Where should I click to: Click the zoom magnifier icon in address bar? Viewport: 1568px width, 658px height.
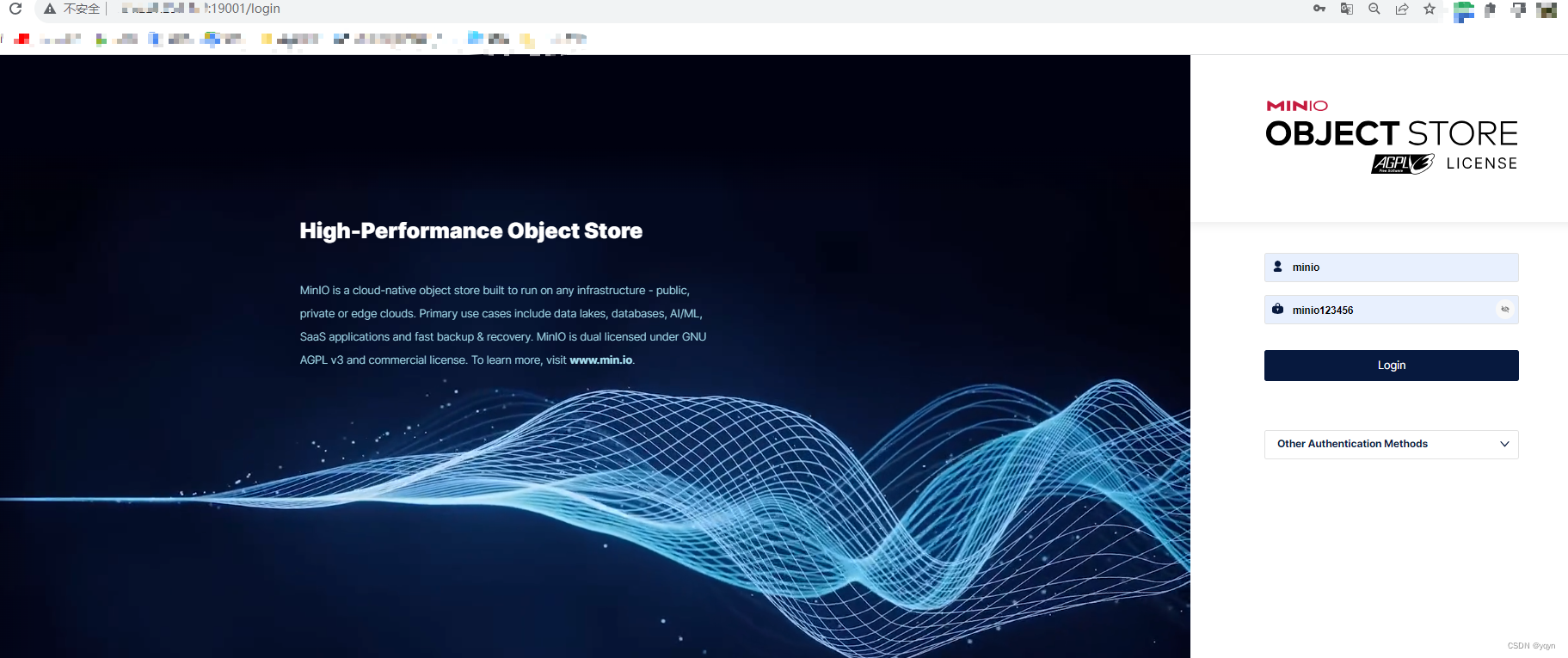(1374, 9)
